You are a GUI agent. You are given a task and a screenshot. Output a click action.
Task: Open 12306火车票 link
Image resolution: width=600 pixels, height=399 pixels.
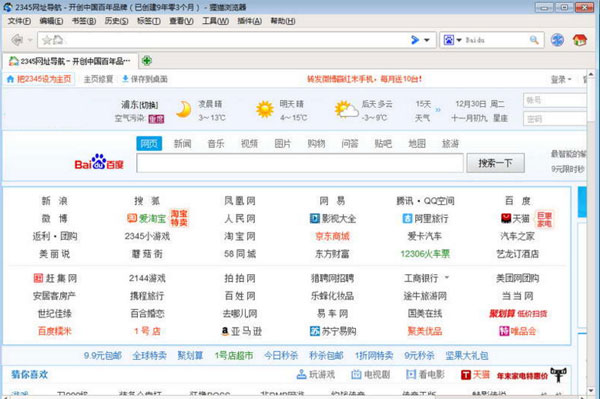425,254
